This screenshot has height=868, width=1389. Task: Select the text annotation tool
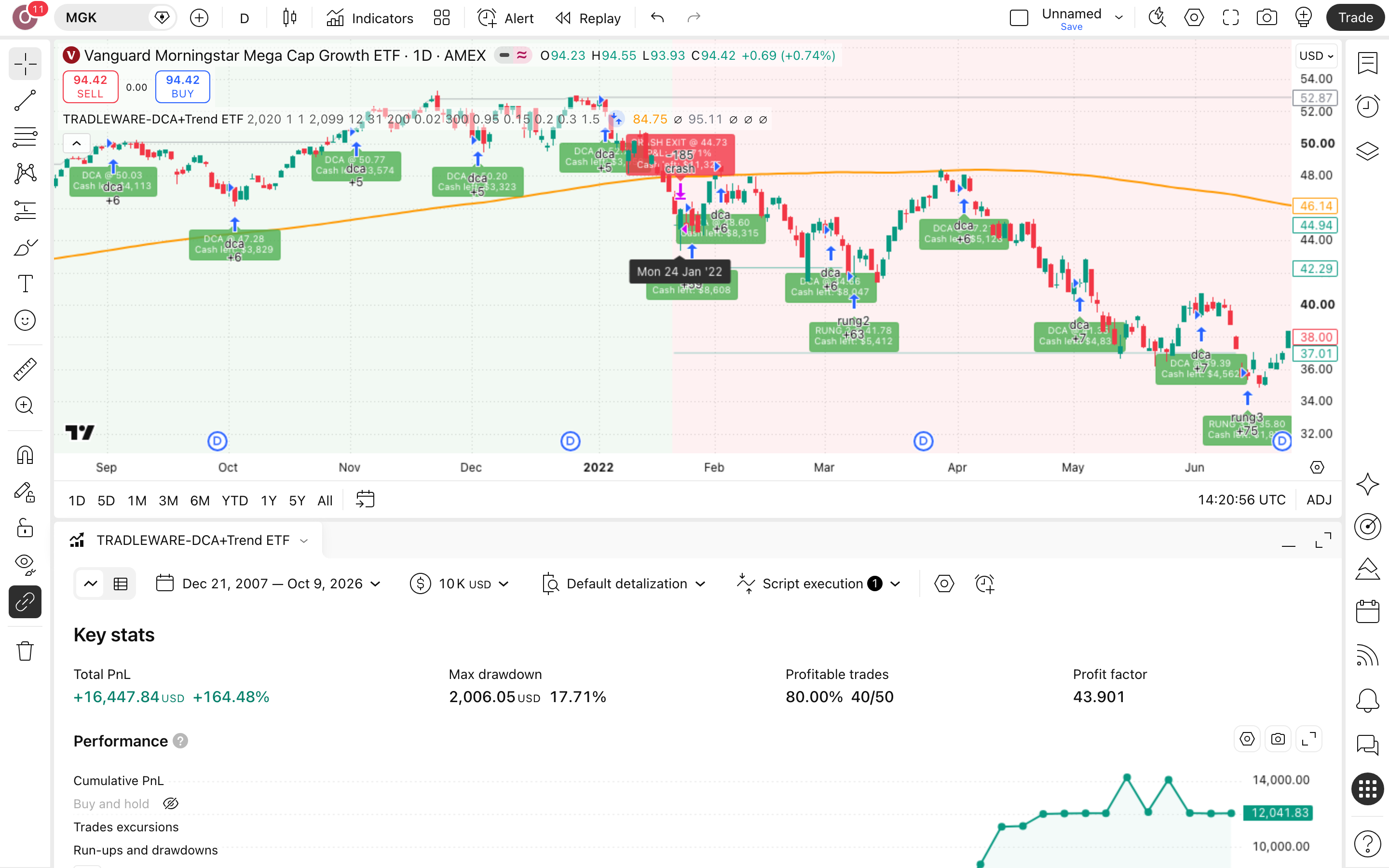(x=25, y=284)
